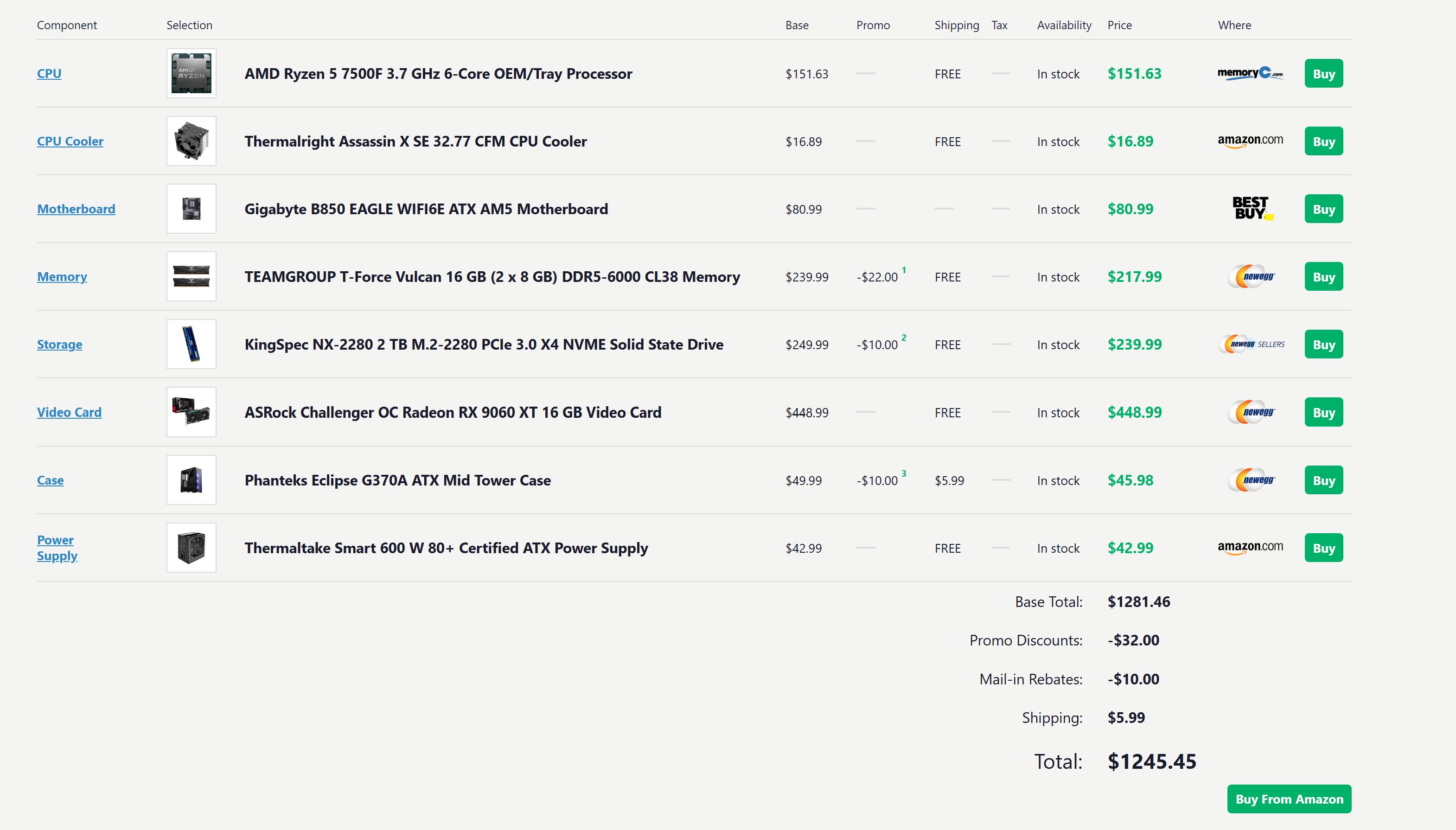The height and width of the screenshot is (830, 1456).
Task: Open the Power Supply component link
Action: (57, 548)
